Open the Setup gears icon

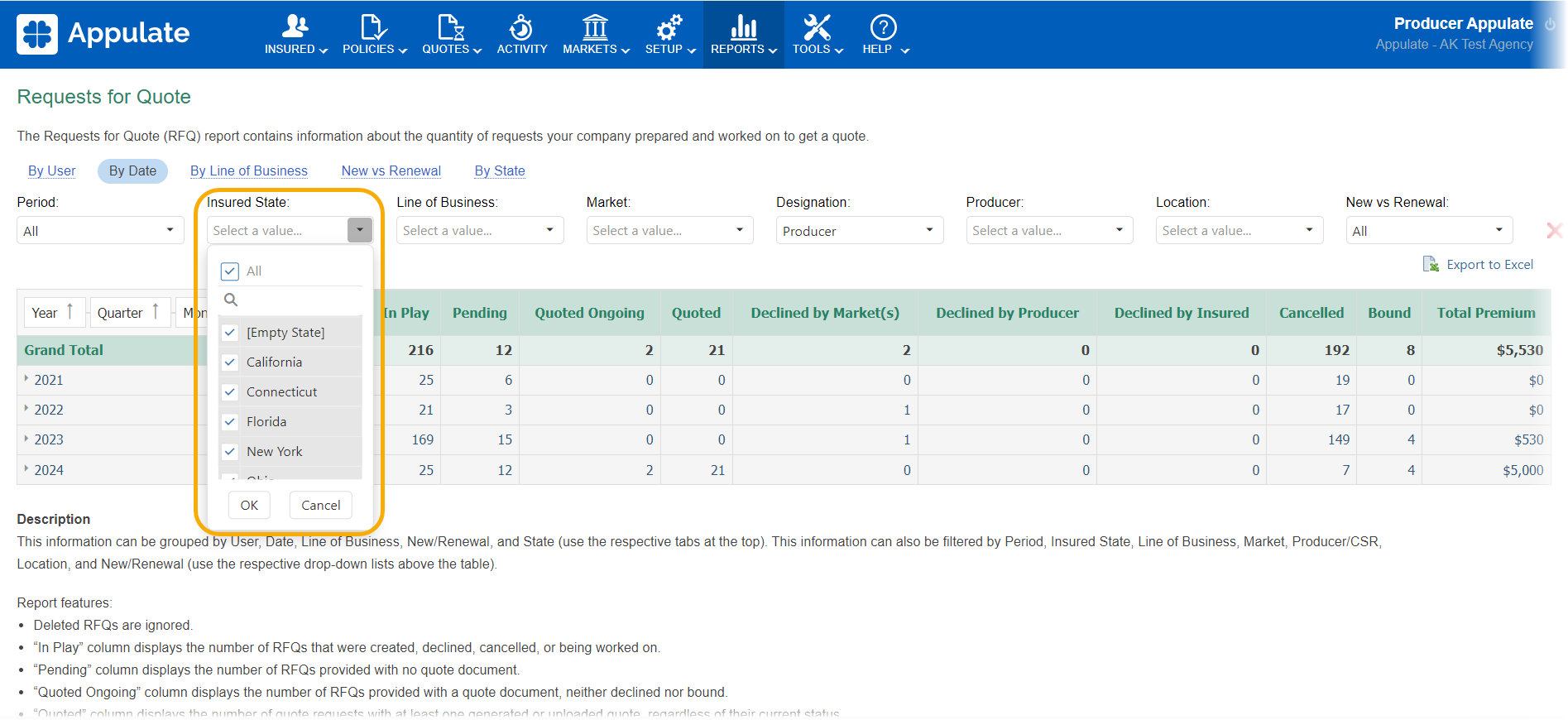click(x=669, y=27)
